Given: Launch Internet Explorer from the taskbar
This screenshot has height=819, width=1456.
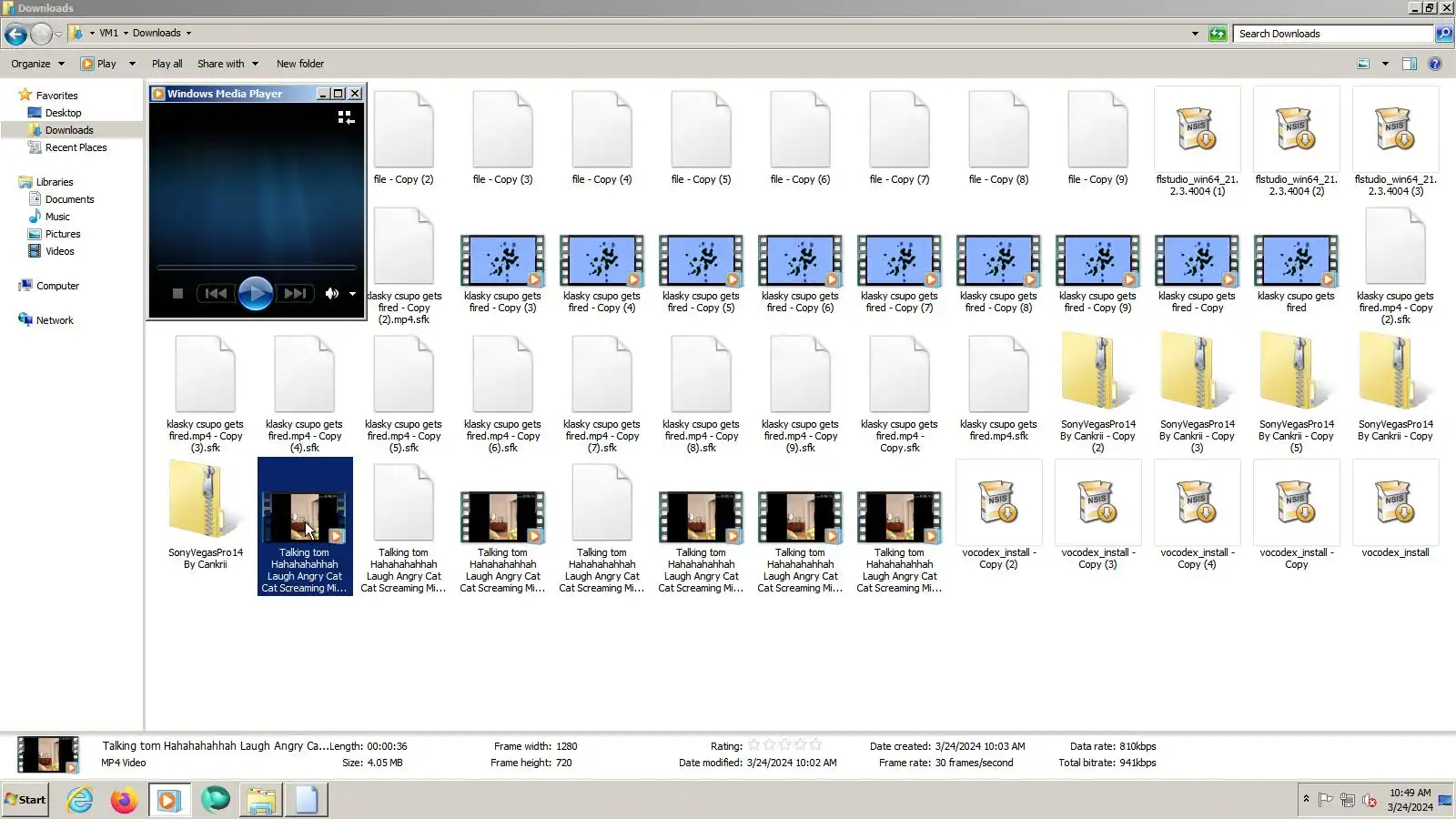Looking at the screenshot, I should point(80,800).
